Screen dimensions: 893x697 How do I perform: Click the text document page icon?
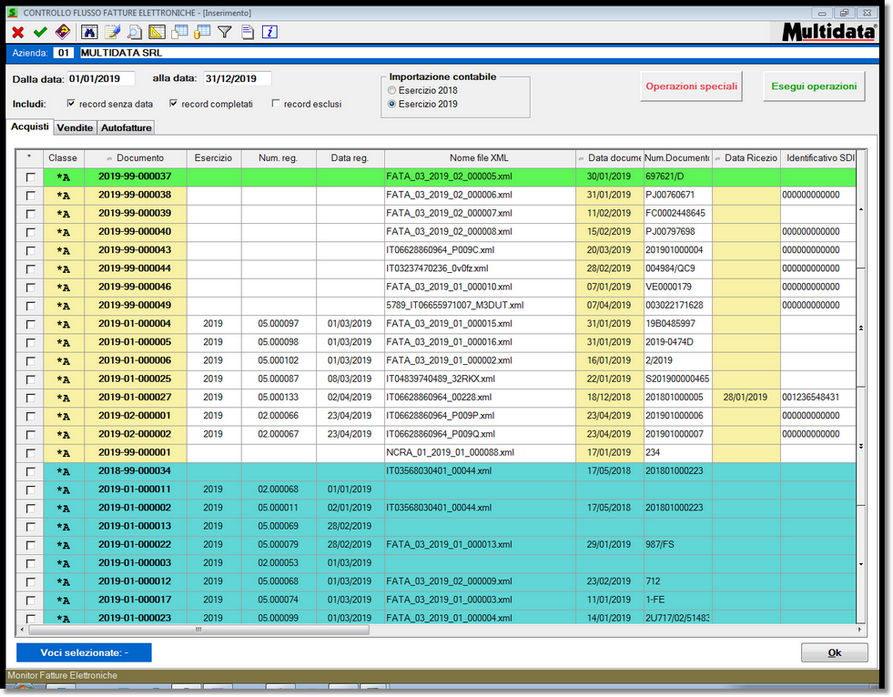click(247, 32)
